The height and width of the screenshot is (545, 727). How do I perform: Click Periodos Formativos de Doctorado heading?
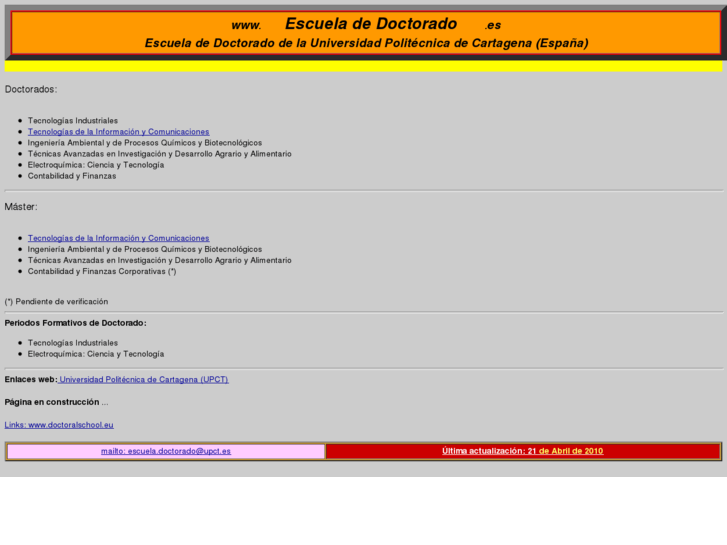[x=76, y=323]
